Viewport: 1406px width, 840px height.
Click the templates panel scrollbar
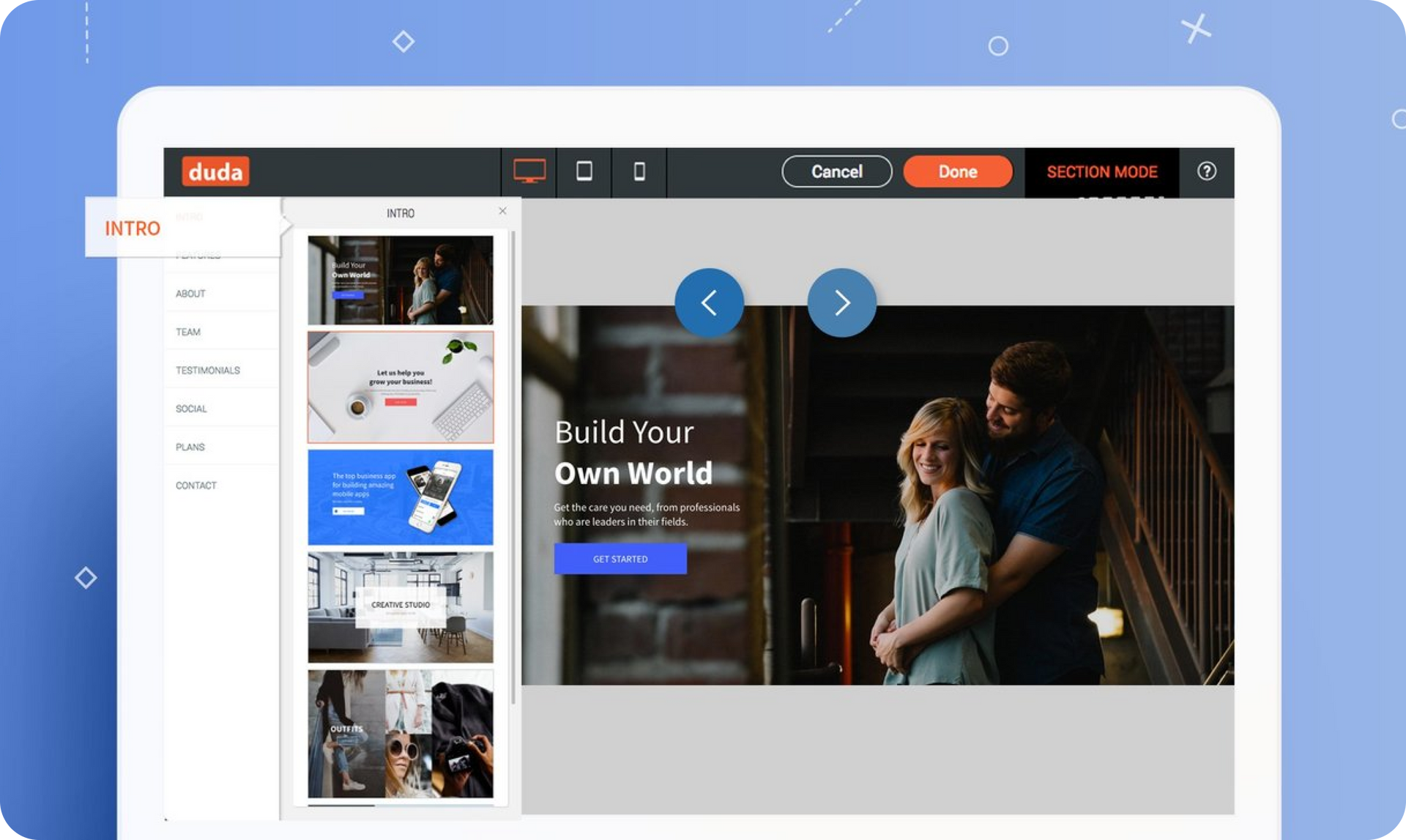[x=513, y=467]
